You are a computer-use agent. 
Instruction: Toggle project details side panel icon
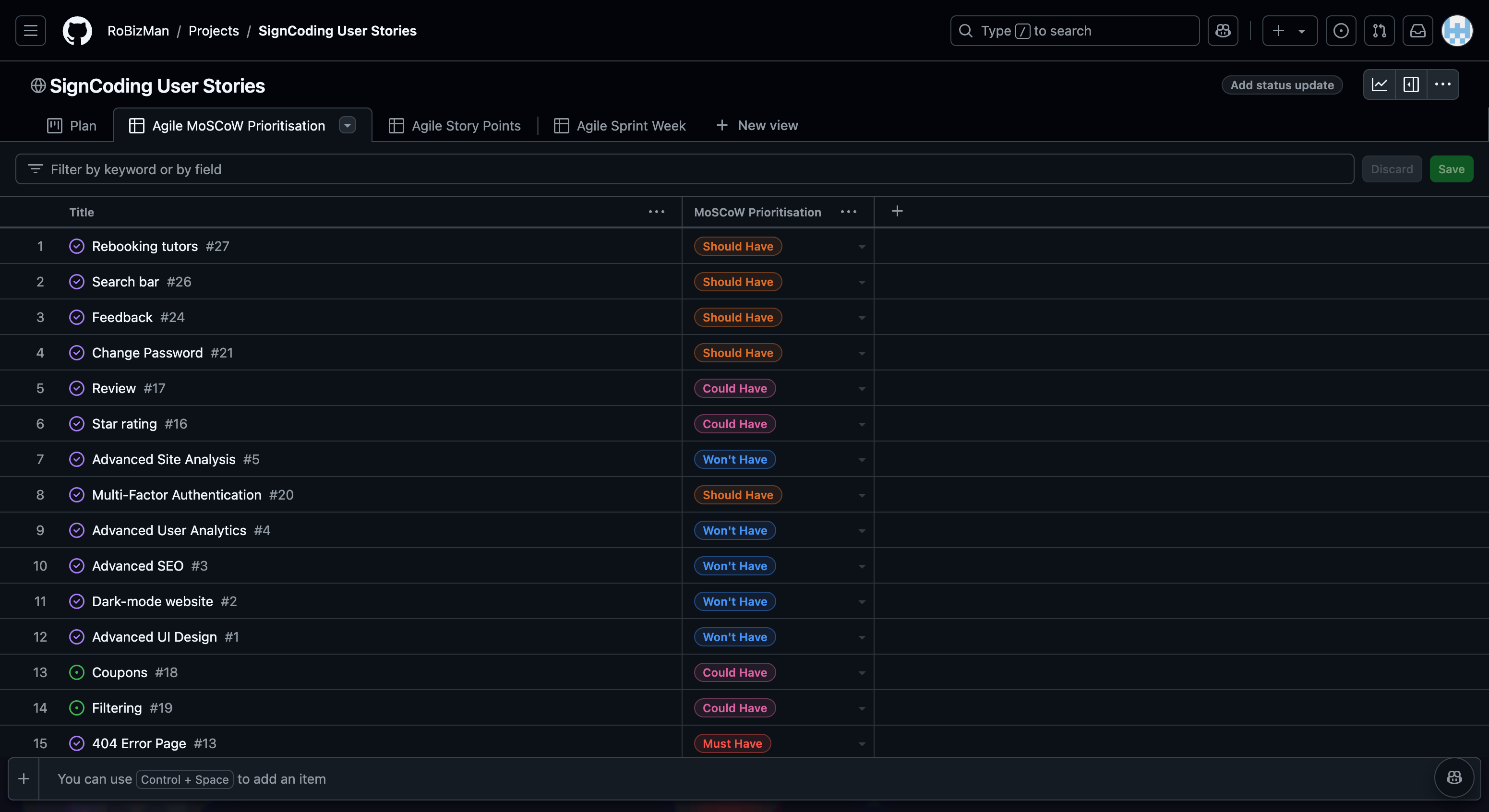[x=1411, y=84]
